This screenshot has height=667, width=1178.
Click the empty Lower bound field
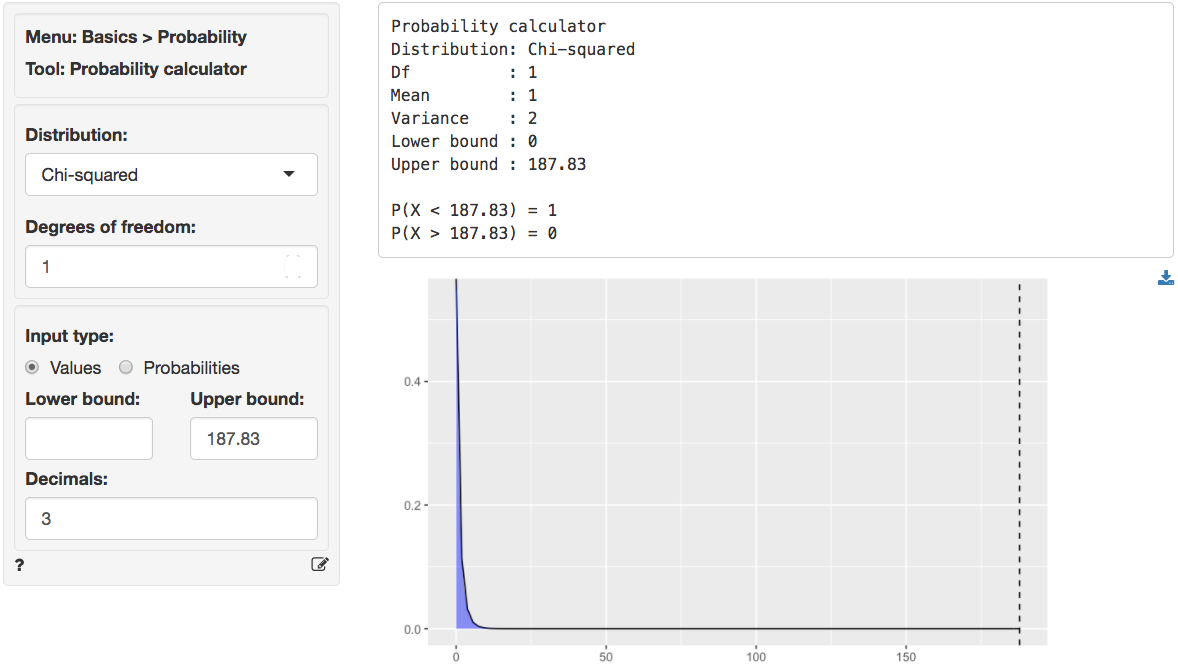point(88,438)
